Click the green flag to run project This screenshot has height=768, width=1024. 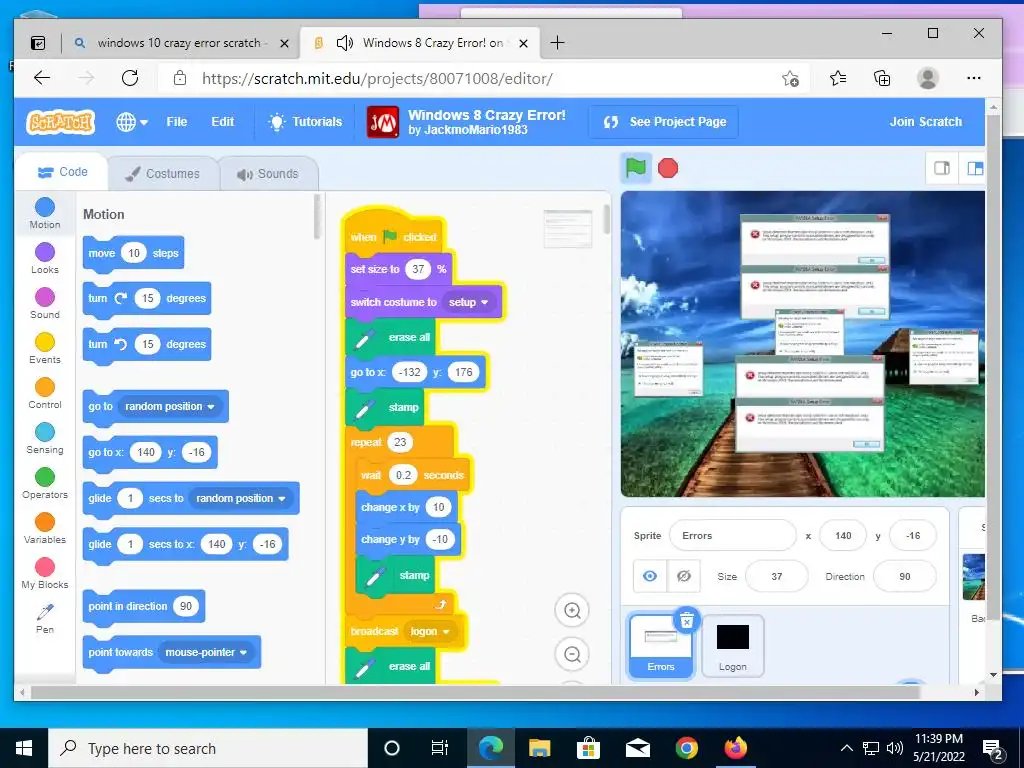pos(635,168)
